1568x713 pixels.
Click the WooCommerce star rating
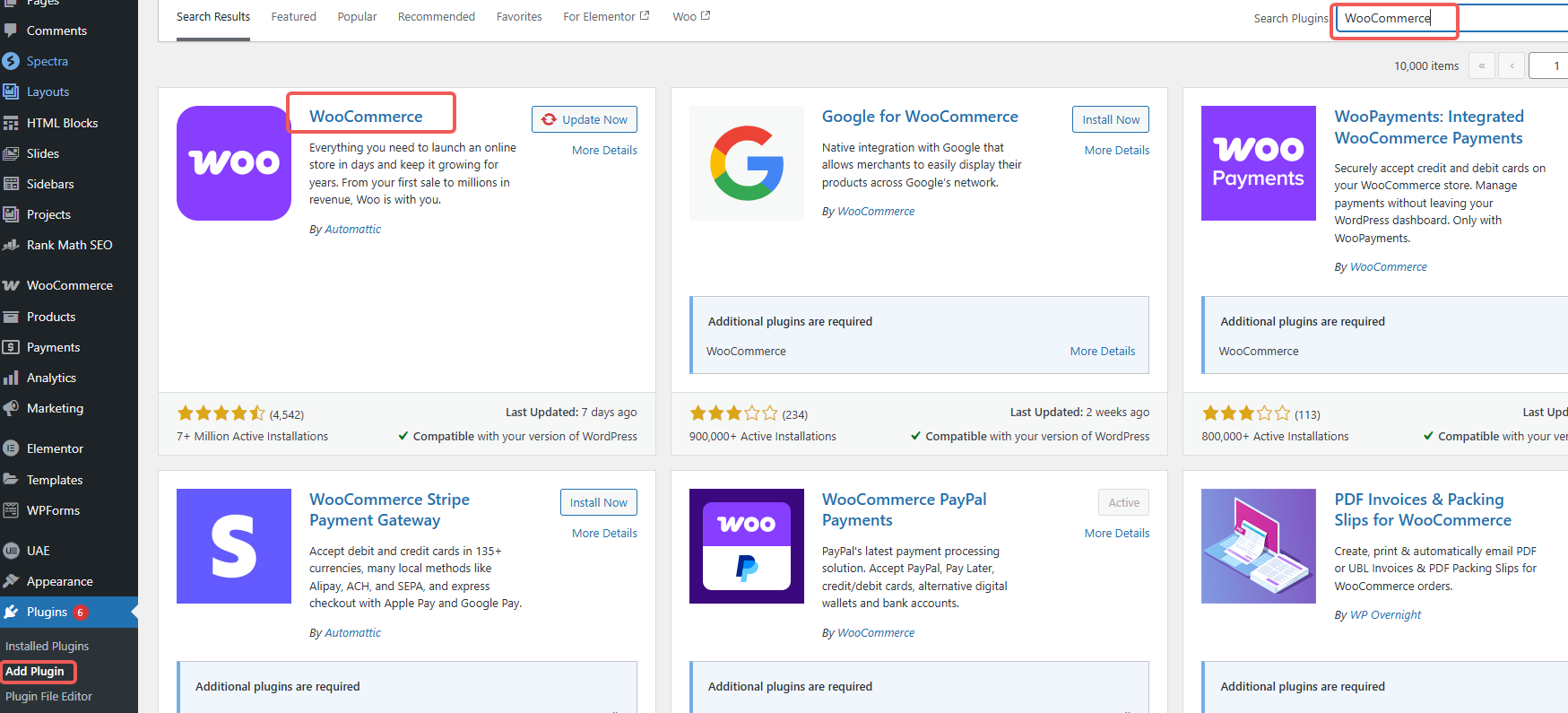pyautogui.click(x=221, y=413)
